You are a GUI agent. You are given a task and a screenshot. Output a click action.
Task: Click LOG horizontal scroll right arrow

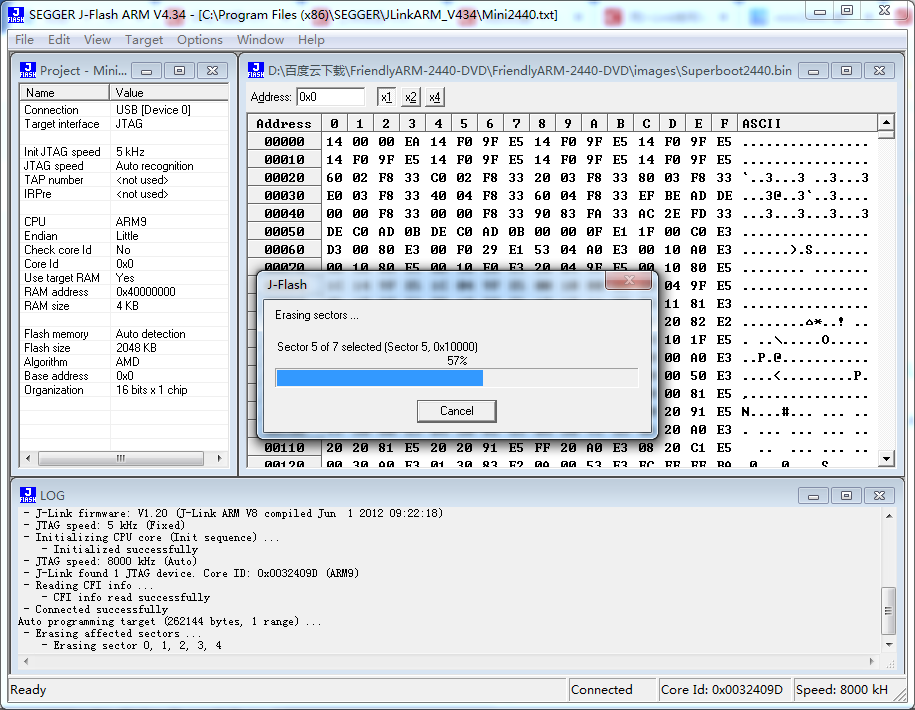(872, 662)
